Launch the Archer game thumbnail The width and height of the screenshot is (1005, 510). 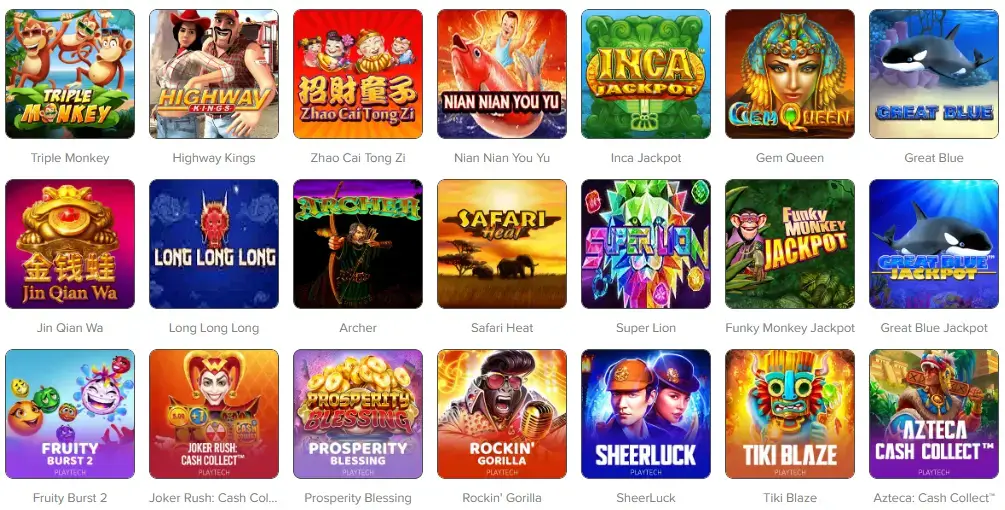pos(358,244)
